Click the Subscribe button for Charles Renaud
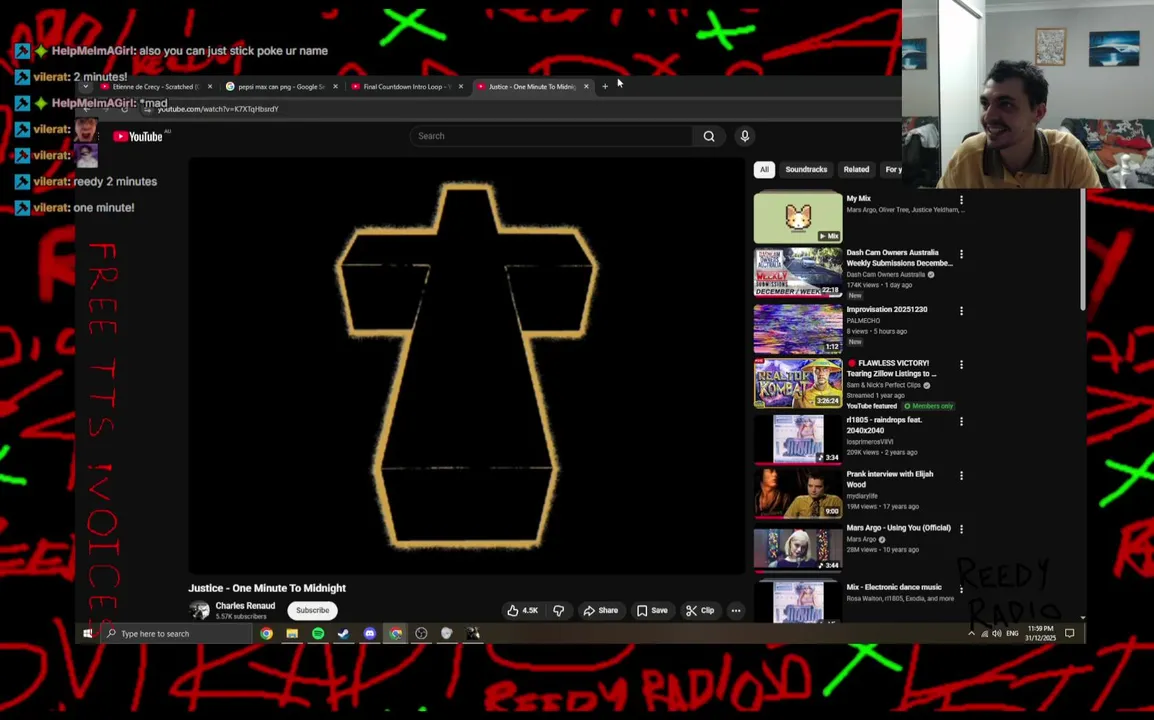Screen dimensions: 1154x720 click(x=313, y=610)
